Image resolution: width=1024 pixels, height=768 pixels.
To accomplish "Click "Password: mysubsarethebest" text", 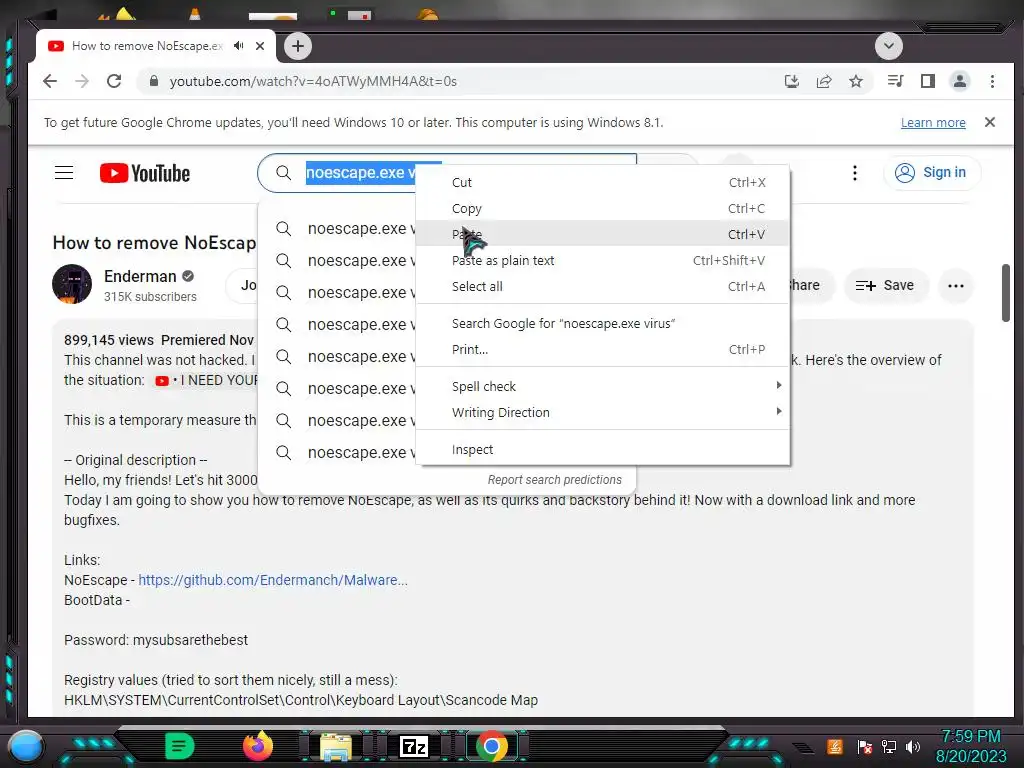I will pos(156,640).
